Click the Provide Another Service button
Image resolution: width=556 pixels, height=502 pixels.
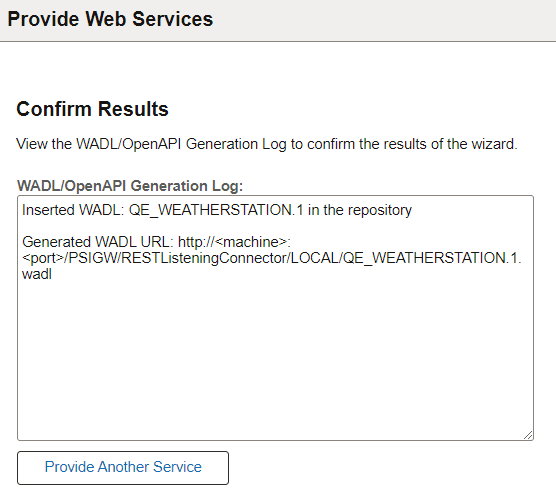pyautogui.click(x=123, y=468)
